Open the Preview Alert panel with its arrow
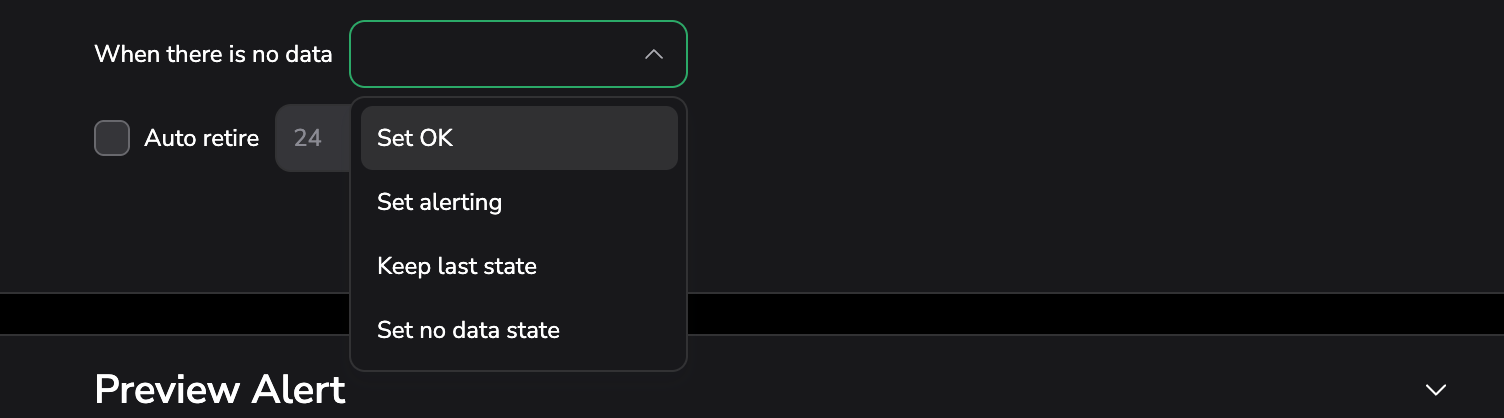 pyautogui.click(x=1435, y=389)
